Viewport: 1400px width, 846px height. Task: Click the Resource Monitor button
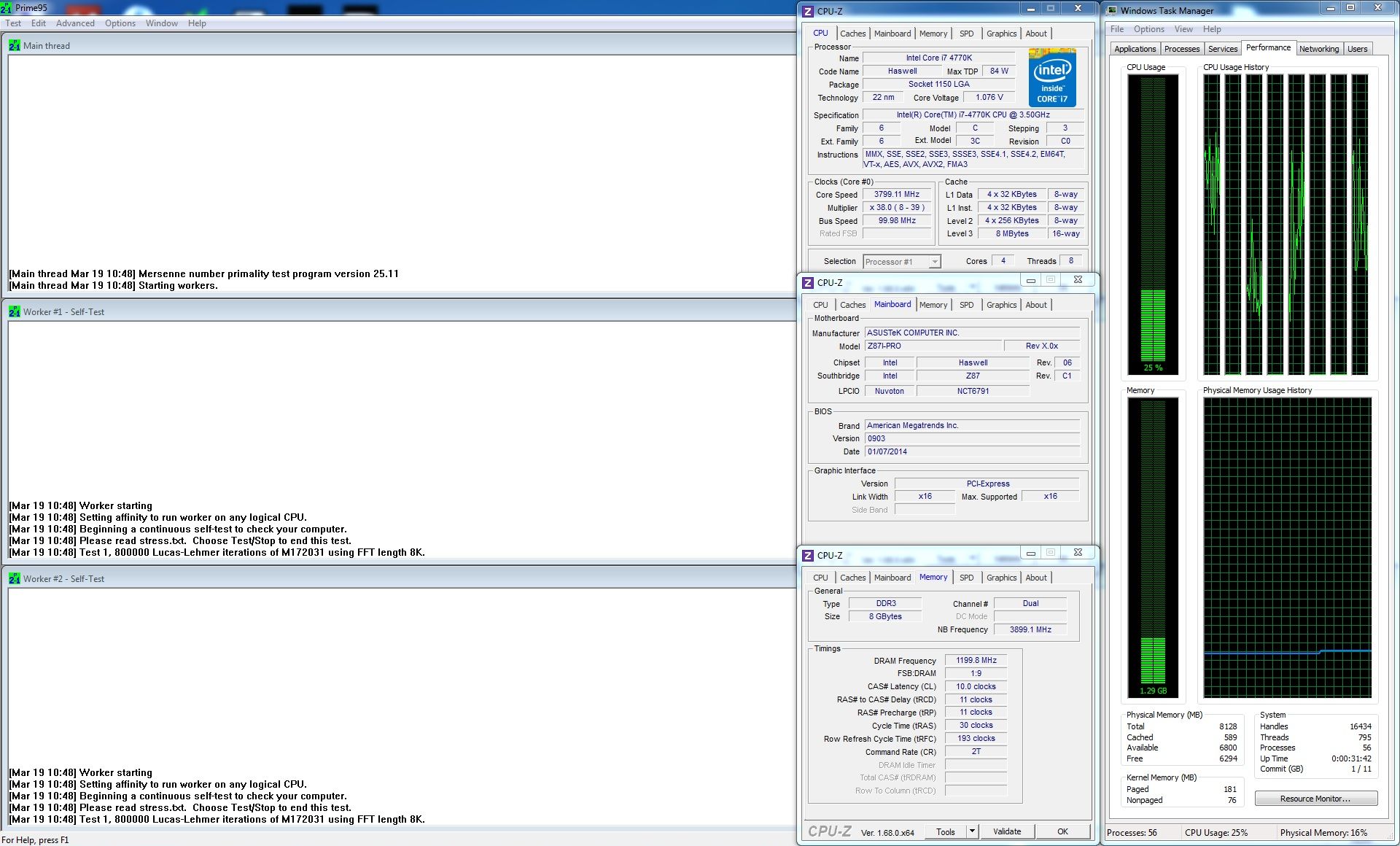1315,799
